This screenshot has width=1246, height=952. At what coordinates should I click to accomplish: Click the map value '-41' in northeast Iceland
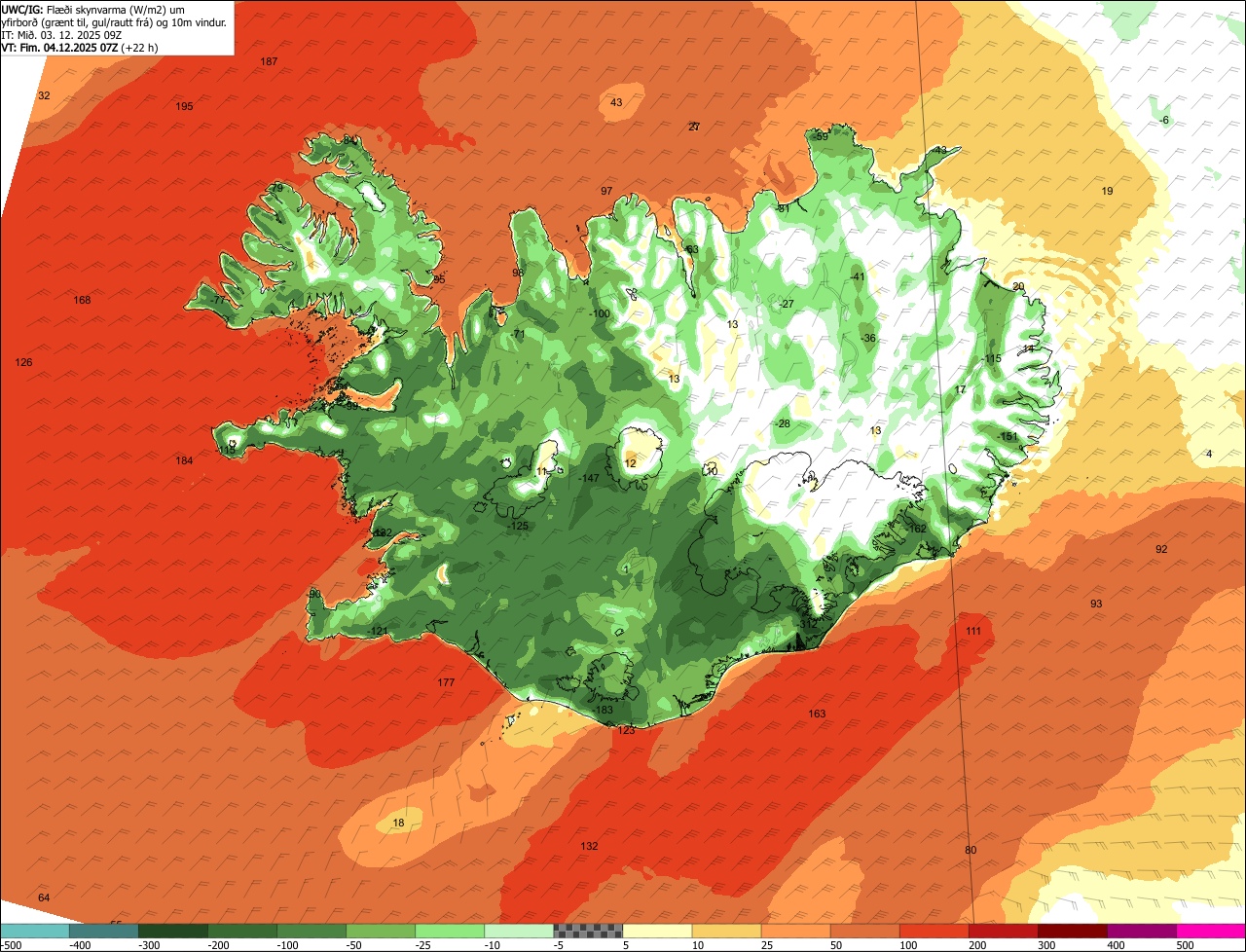[858, 276]
